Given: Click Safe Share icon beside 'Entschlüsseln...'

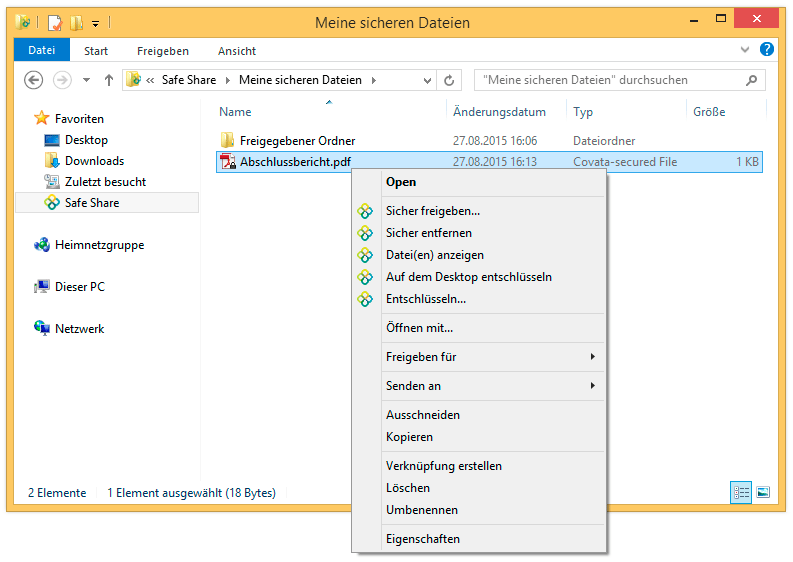Looking at the screenshot, I should (x=365, y=299).
